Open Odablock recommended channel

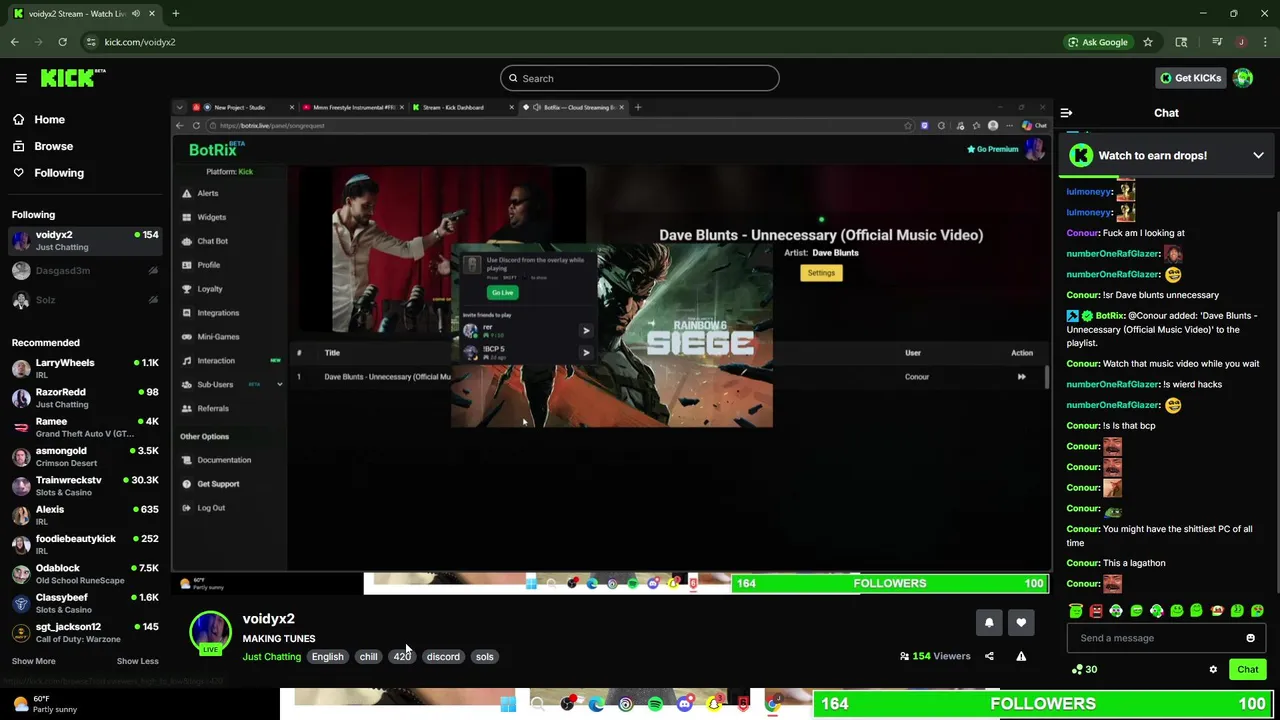[x=85, y=574]
